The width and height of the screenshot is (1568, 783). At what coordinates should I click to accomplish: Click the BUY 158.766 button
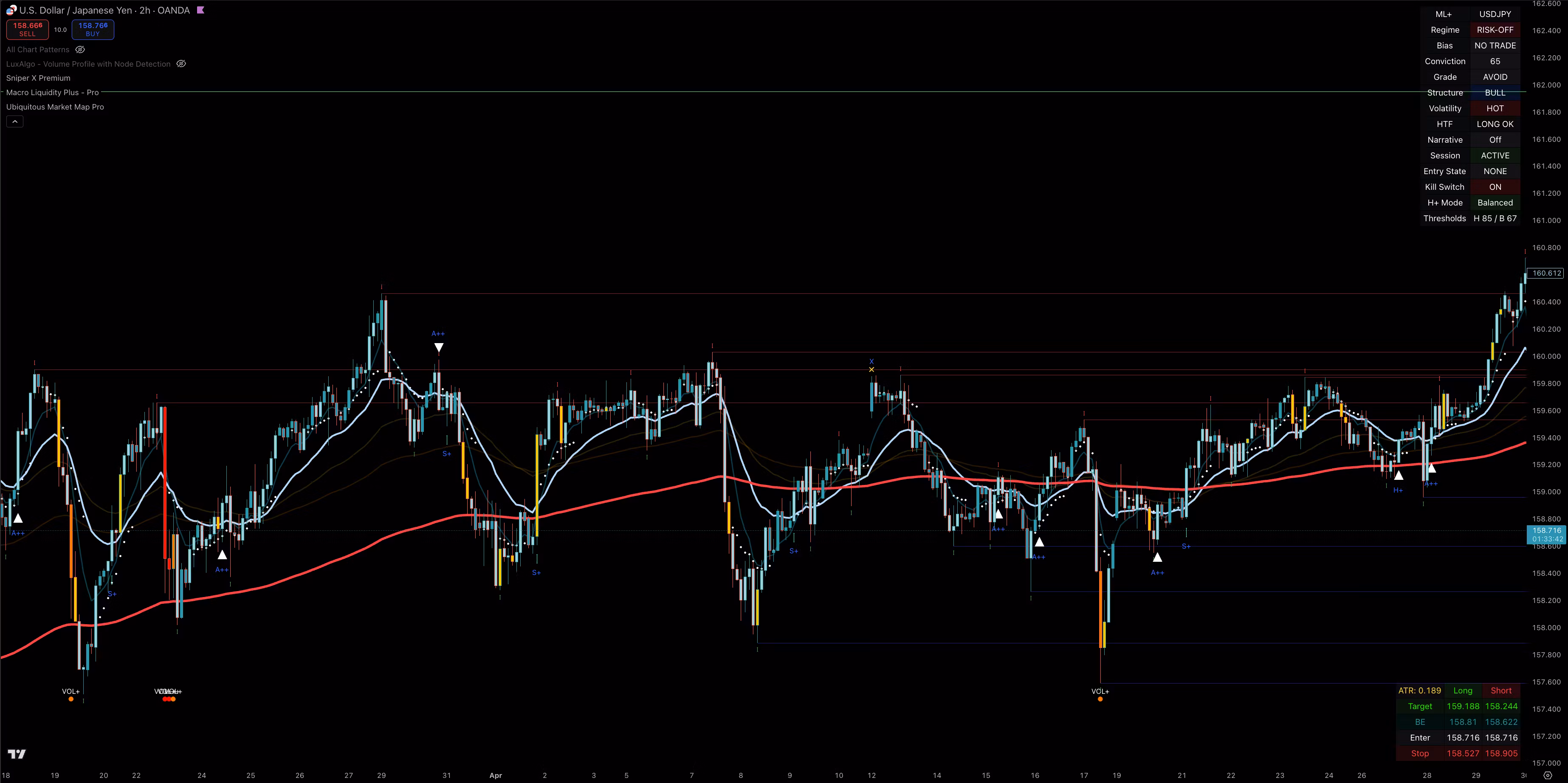pos(93,29)
